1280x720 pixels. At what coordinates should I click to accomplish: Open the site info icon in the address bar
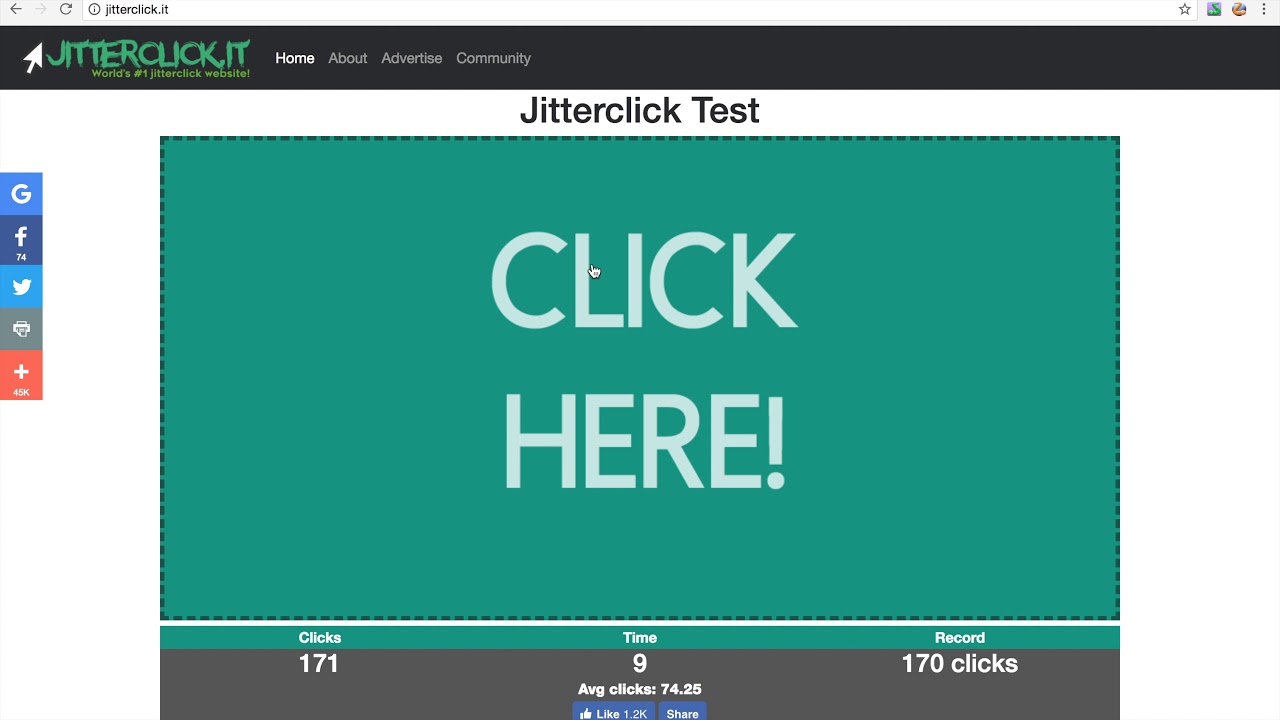(x=94, y=9)
